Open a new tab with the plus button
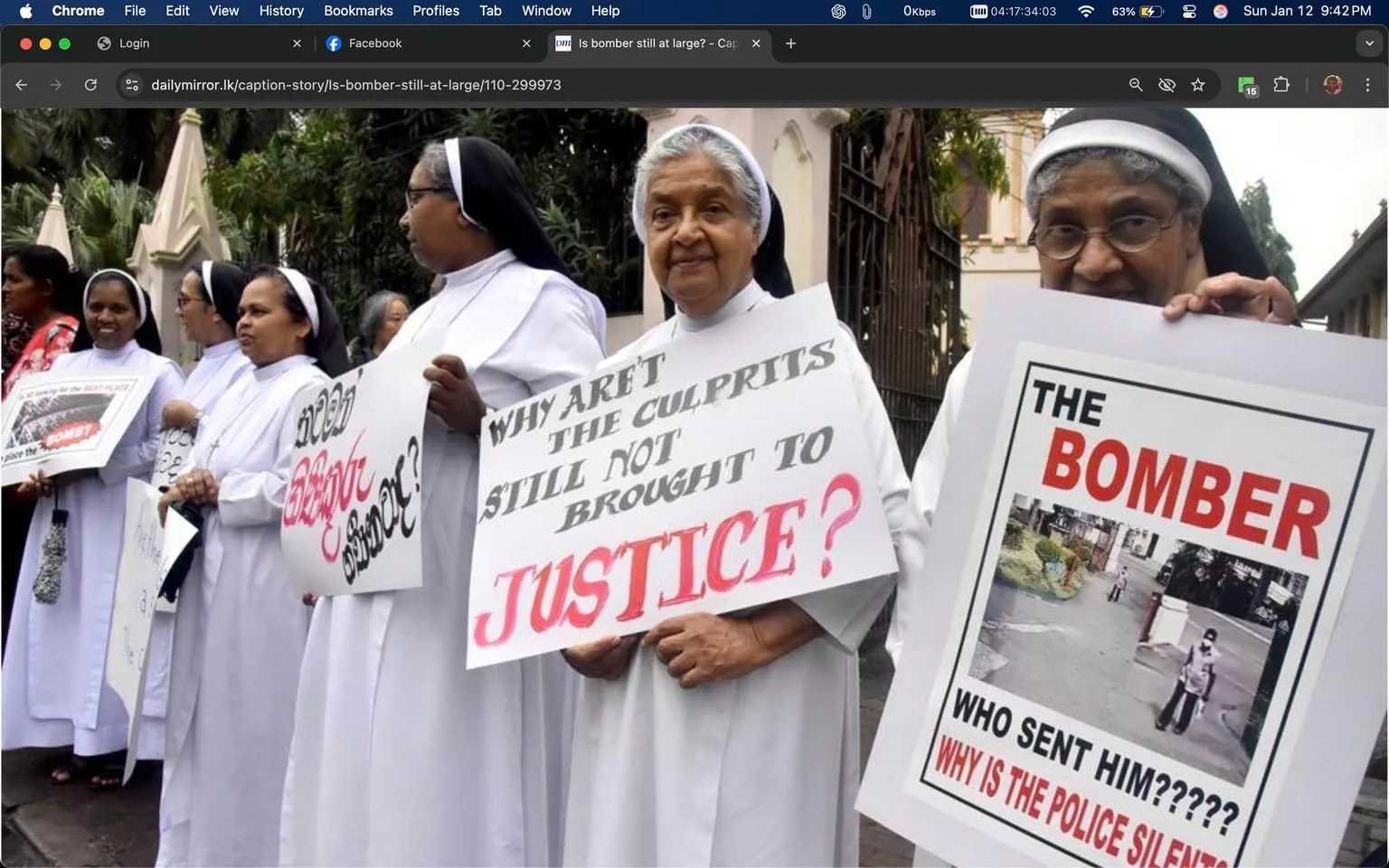The width and height of the screenshot is (1389, 868). click(790, 42)
